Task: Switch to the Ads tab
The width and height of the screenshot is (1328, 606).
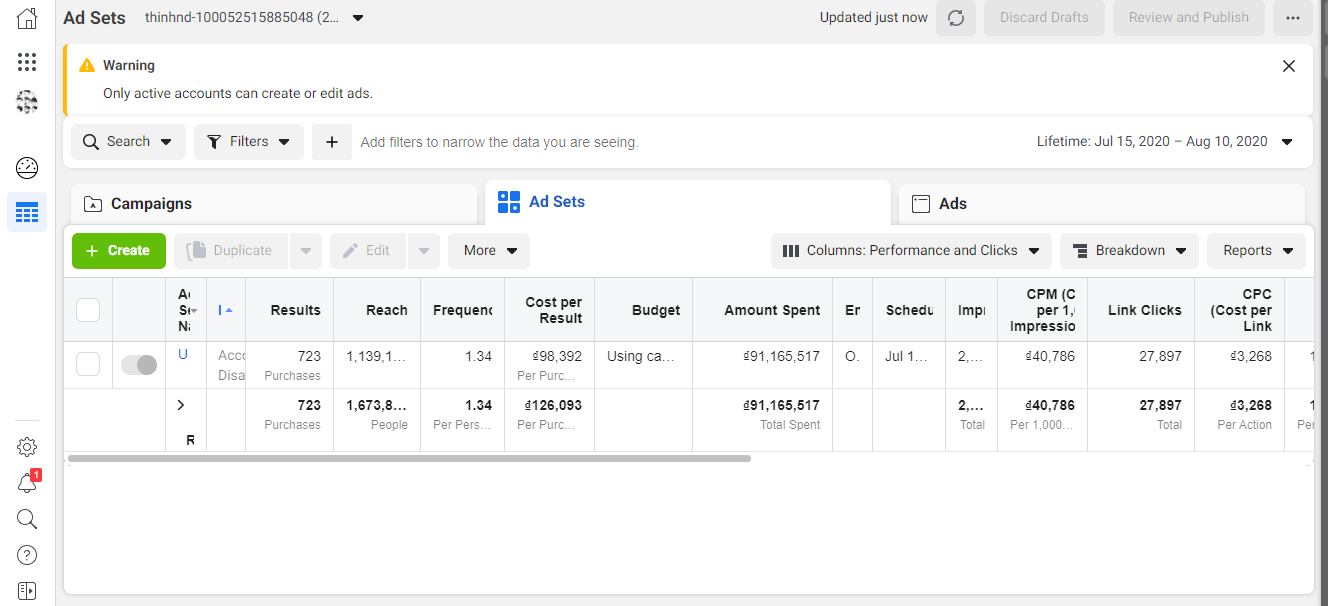Action: pyautogui.click(x=1101, y=204)
